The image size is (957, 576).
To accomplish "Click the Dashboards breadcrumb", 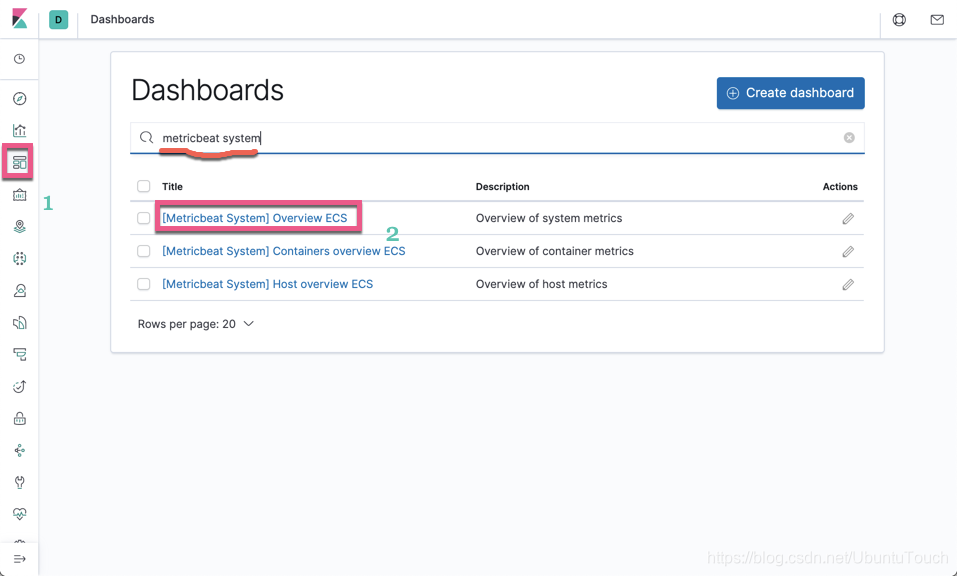I will pos(122,20).
